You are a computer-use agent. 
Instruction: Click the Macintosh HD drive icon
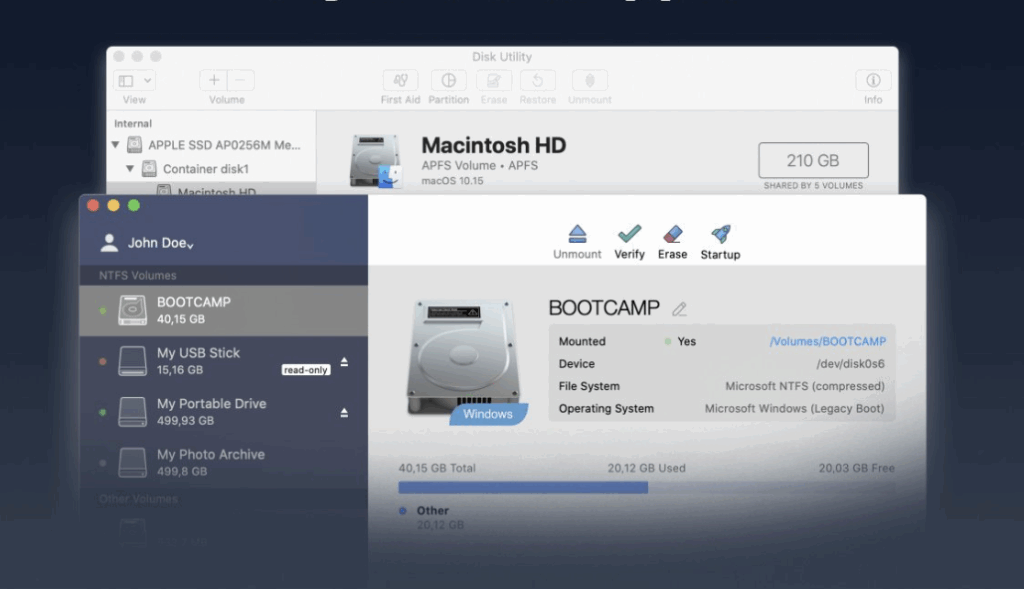376,161
